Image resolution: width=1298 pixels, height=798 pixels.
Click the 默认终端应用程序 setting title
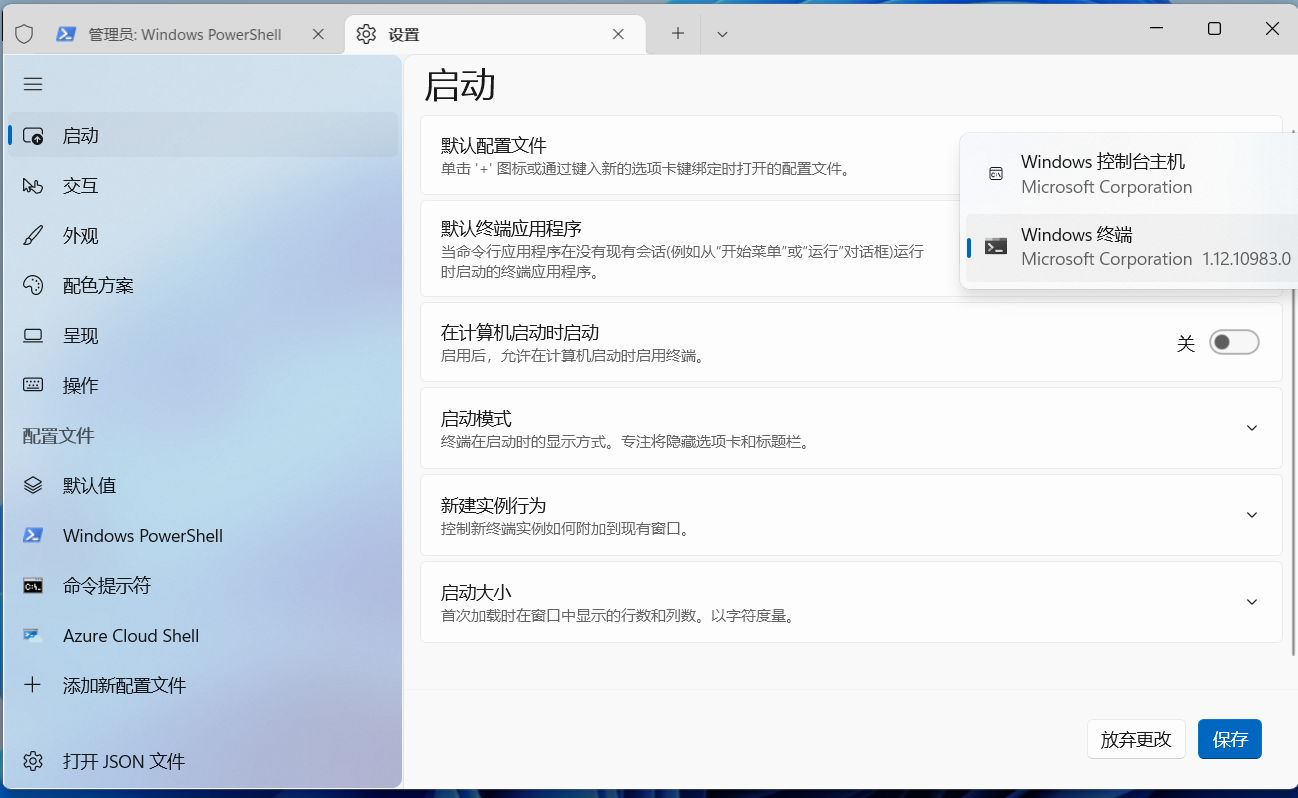click(x=511, y=228)
